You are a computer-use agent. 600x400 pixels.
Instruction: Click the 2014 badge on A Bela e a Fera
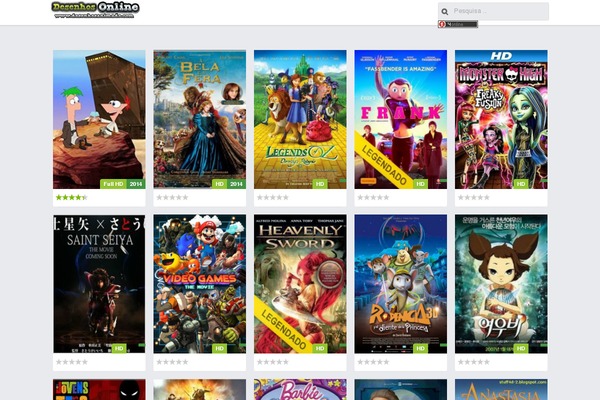point(236,184)
